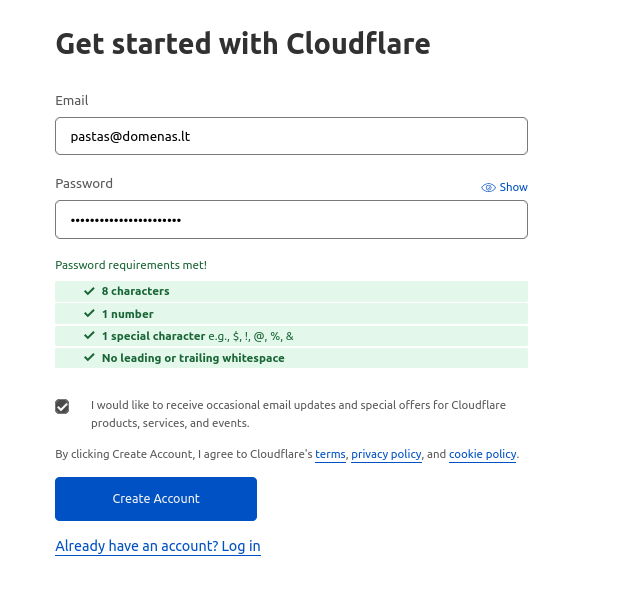This screenshot has width=628, height=591.
Task: Focus the Email input field
Action: 291,136
